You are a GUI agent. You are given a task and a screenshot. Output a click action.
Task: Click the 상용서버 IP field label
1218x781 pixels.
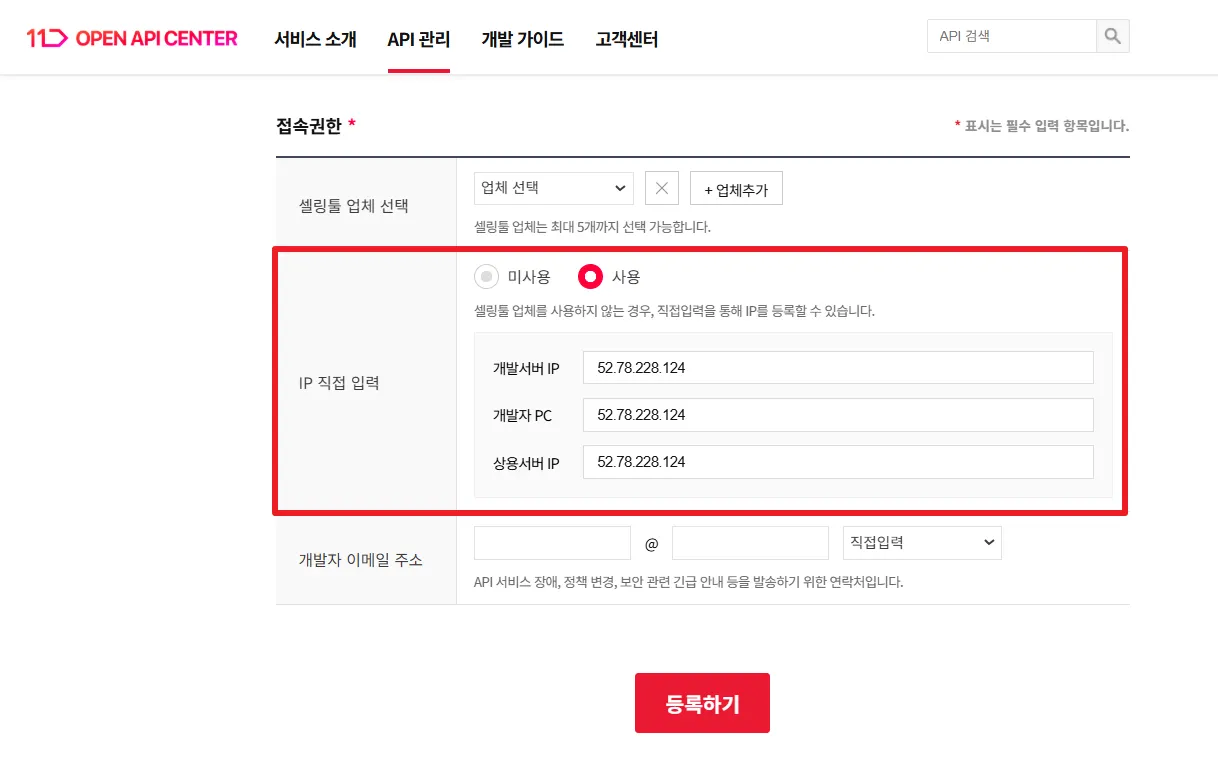[x=526, y=464]
